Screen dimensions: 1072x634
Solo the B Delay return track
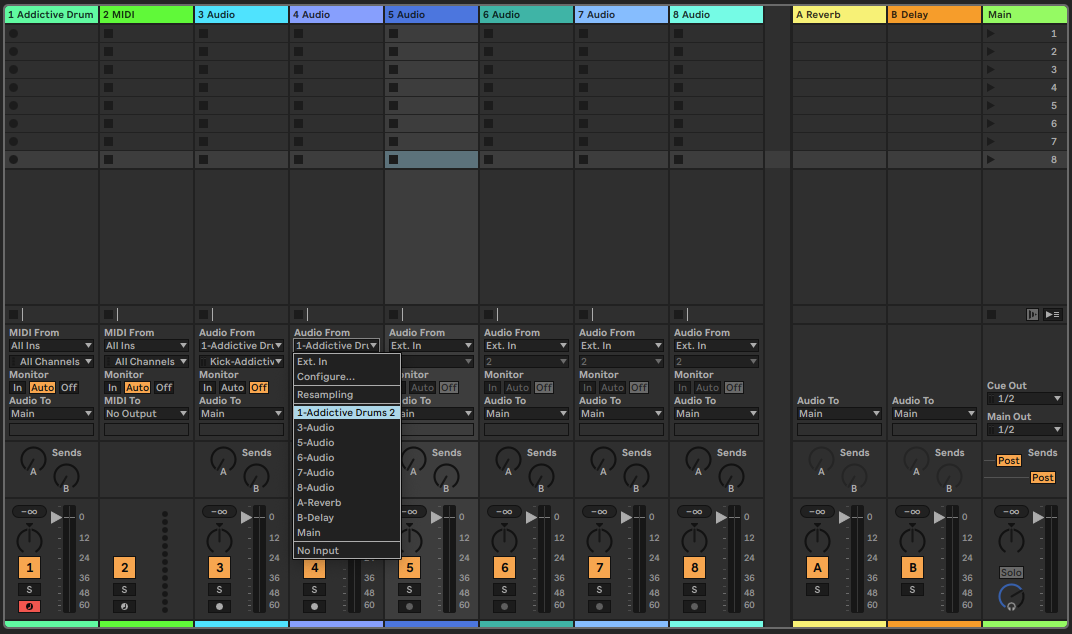pyautogui.click(x=912, y=590)
